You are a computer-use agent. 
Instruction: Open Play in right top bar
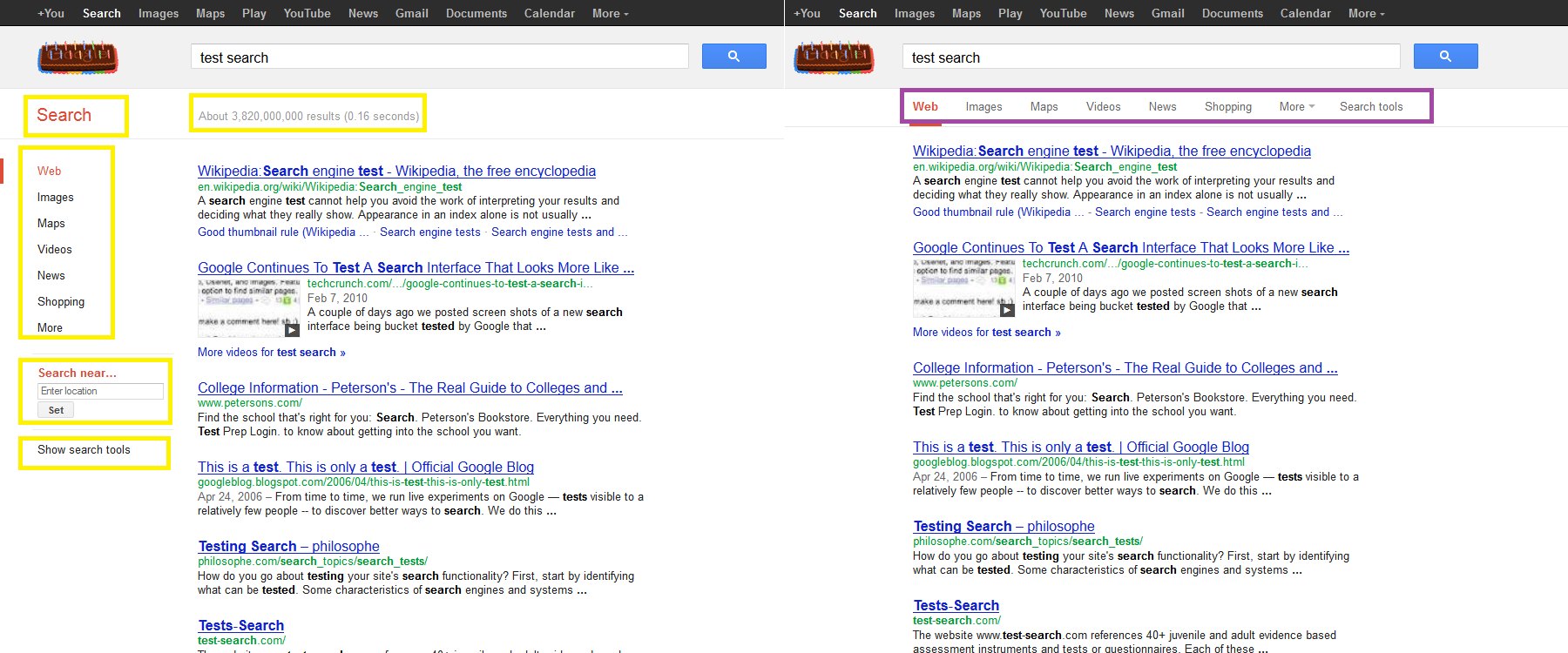click(1010, 13)
